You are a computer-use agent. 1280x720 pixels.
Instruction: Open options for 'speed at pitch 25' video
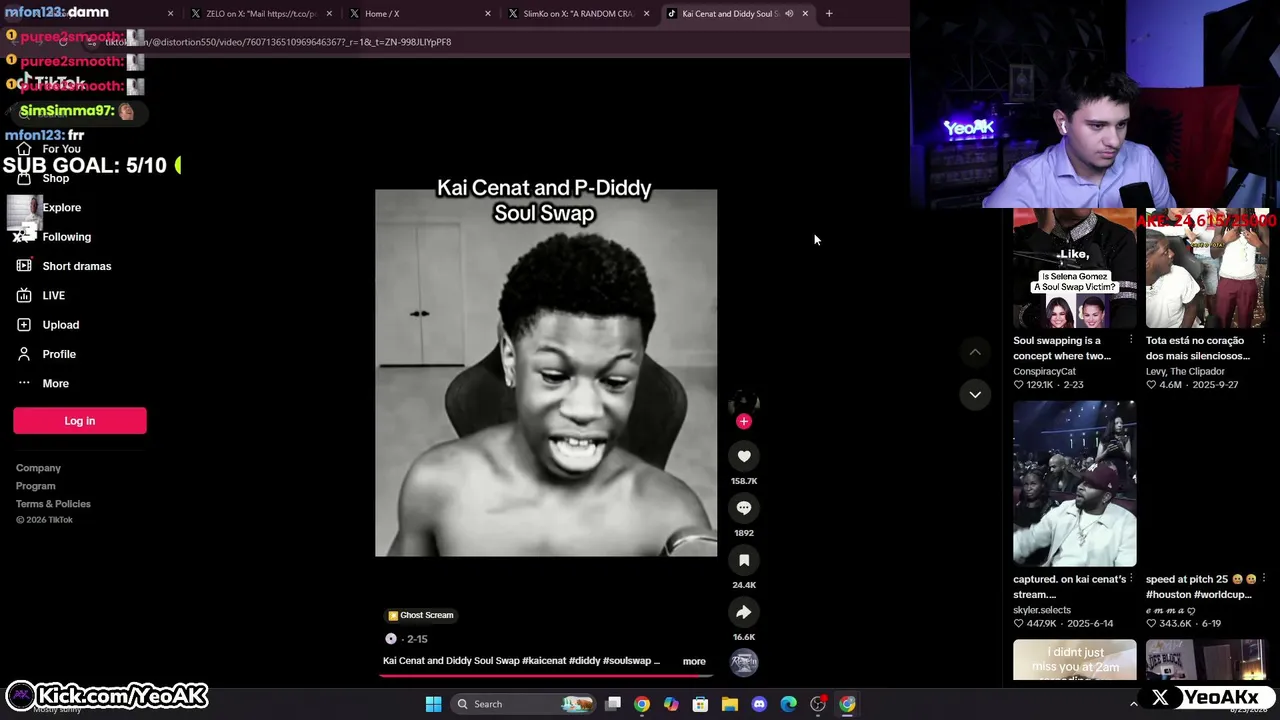coord(1263,579)
